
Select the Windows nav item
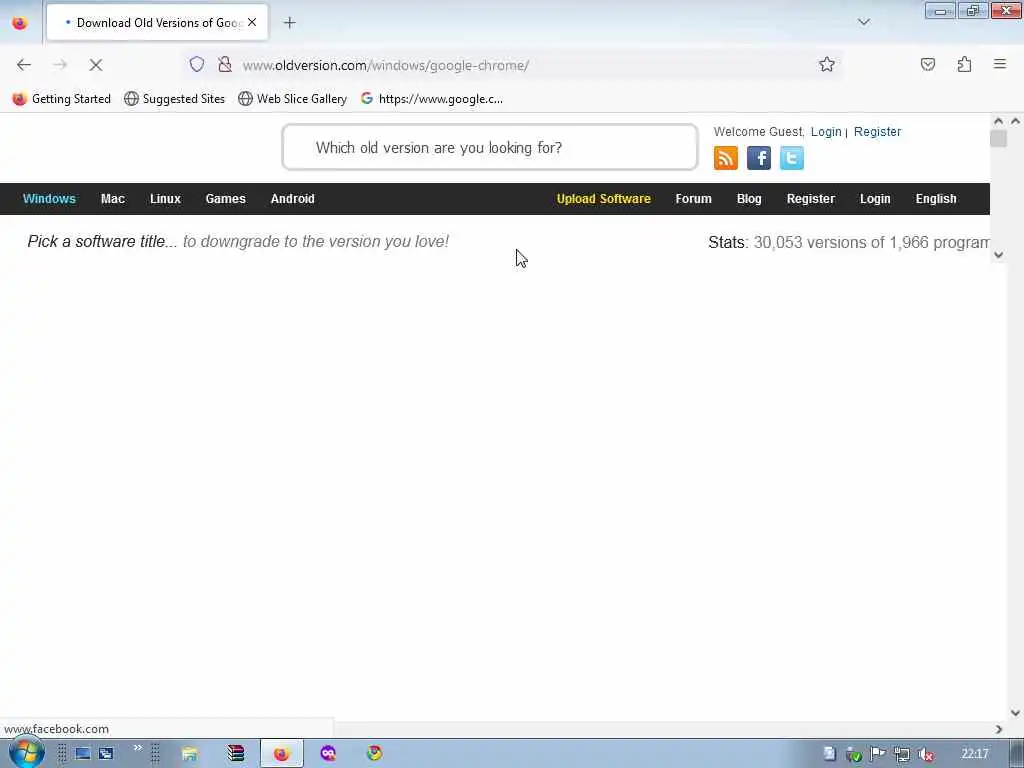49,199
